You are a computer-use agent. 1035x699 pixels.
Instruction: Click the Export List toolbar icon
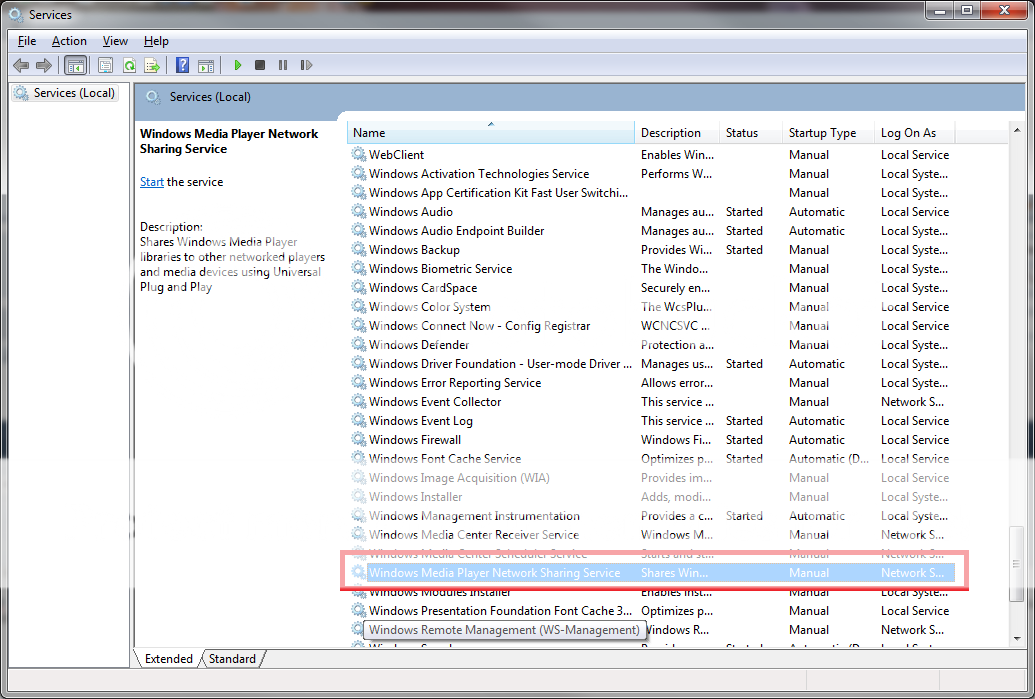click(152, 65)
